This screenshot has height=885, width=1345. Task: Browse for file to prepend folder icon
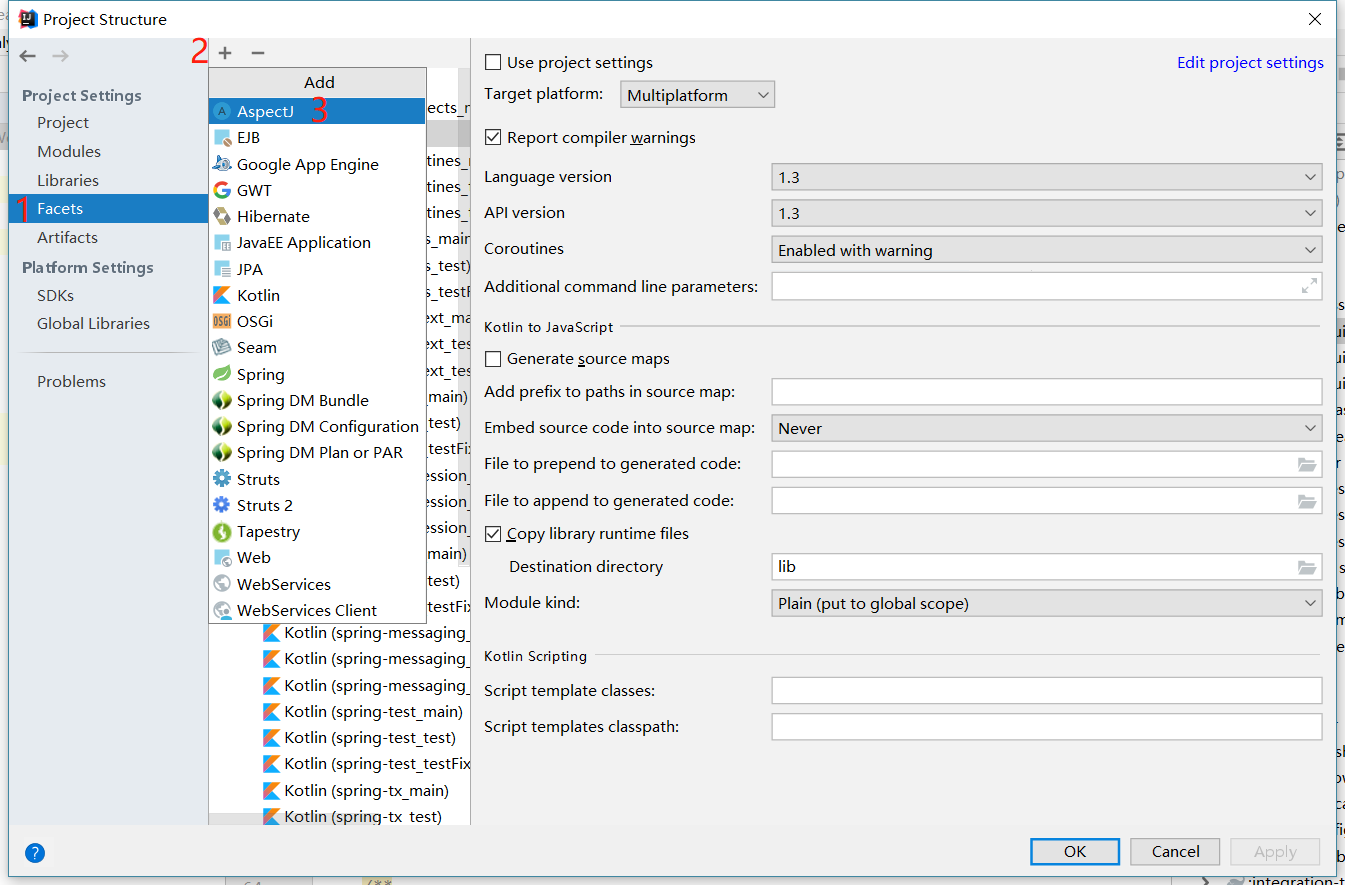1307,464
